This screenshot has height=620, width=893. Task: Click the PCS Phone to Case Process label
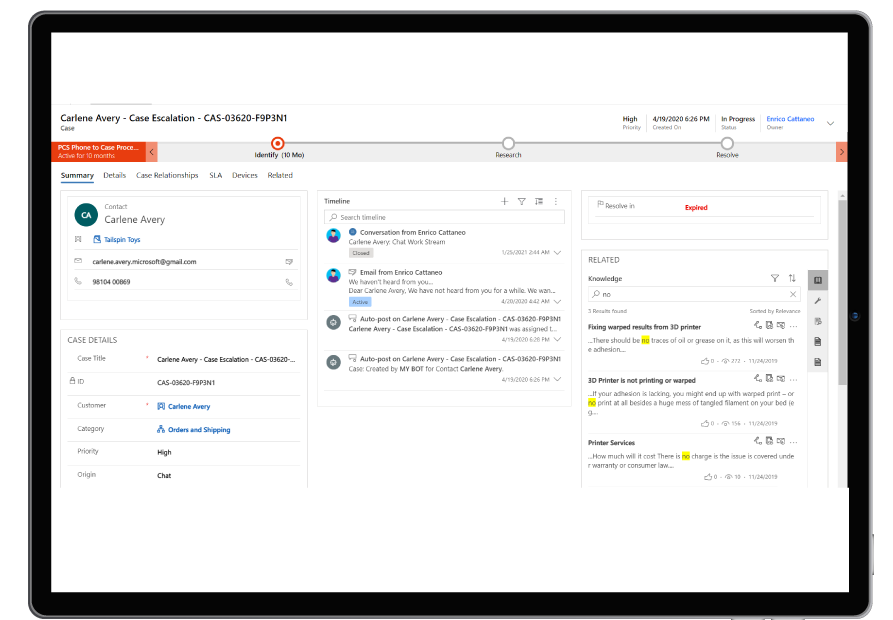coord(98,147)
